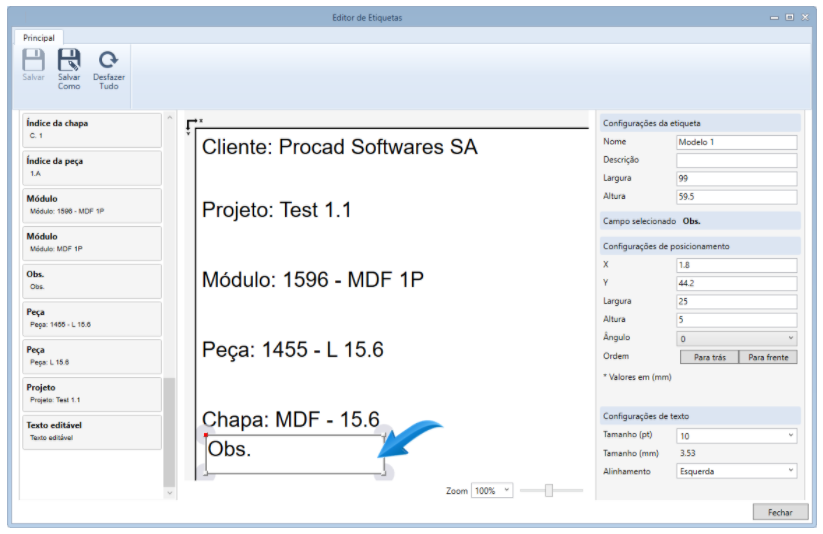The height and width of the screenshot is (534, 823).
Task: Click the red anchor handle of Obs. box
Action: point(206,435)
